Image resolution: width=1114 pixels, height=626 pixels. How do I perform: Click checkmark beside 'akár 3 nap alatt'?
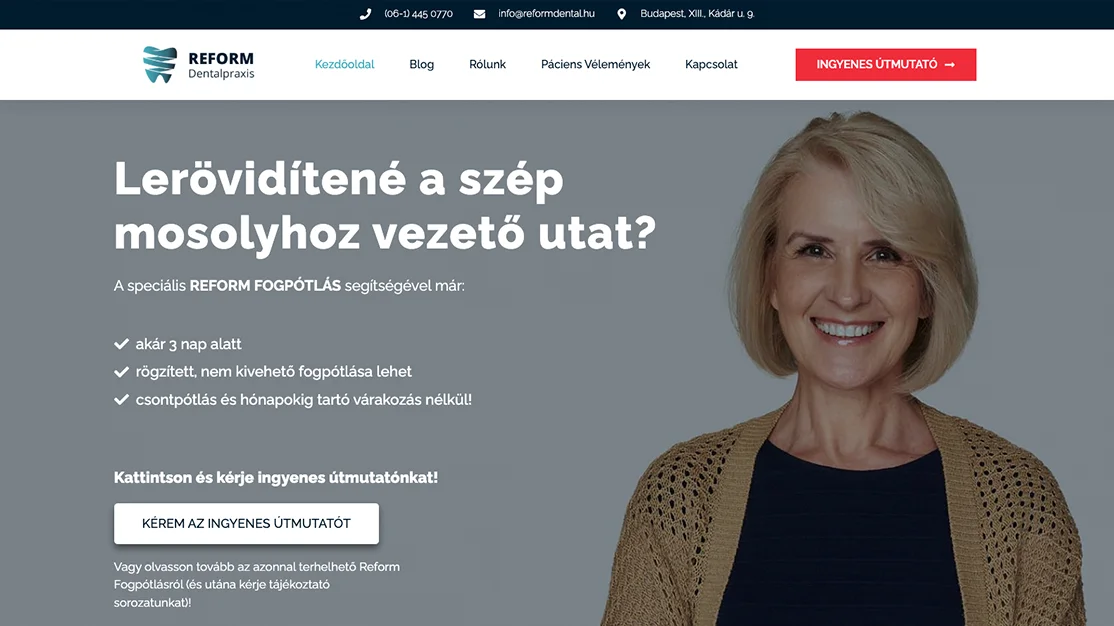pos(121,344)
